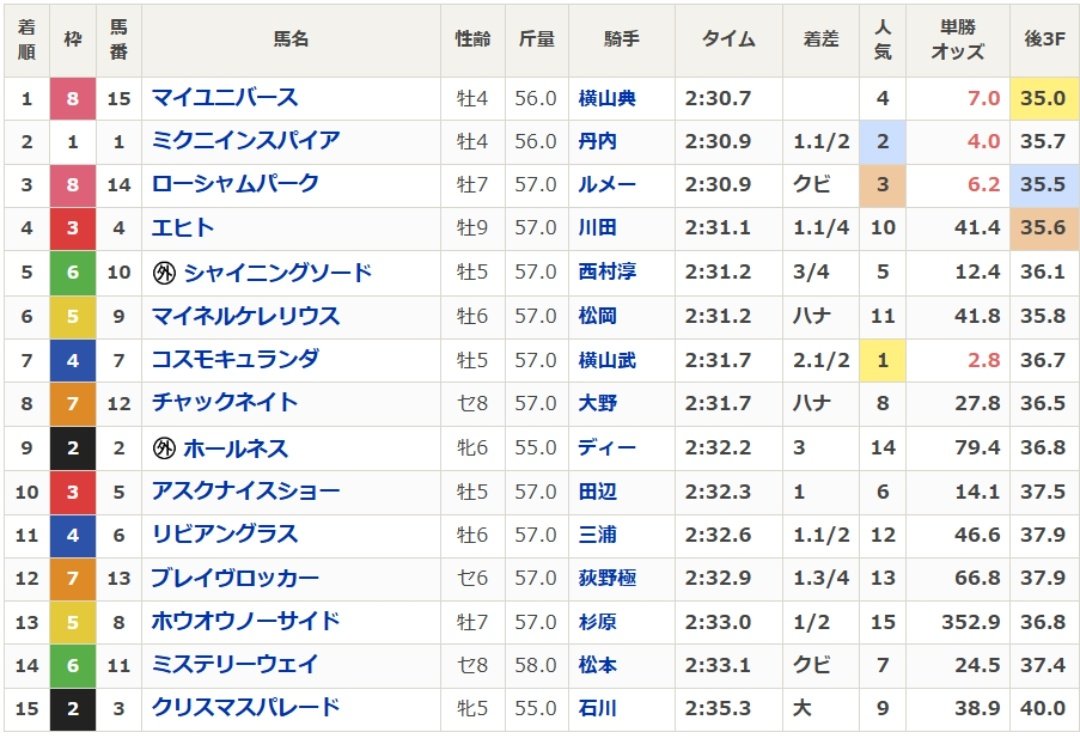Click the 後3F column header

click(x=1044, y=40)
